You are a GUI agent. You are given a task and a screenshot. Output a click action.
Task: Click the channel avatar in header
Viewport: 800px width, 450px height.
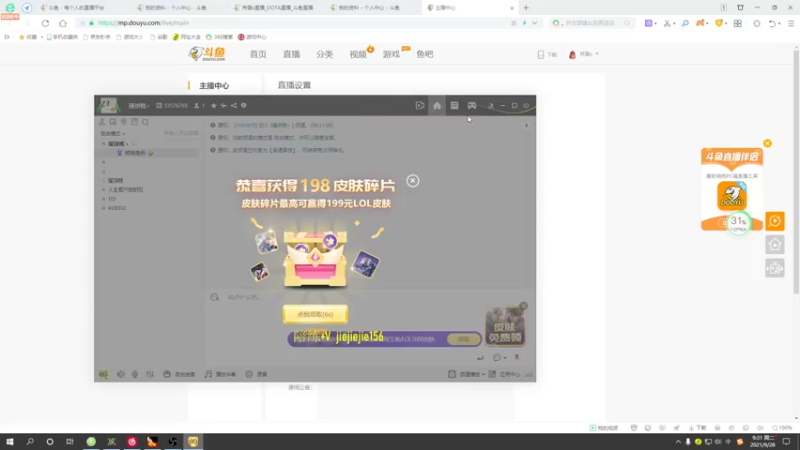click(108, 105)
